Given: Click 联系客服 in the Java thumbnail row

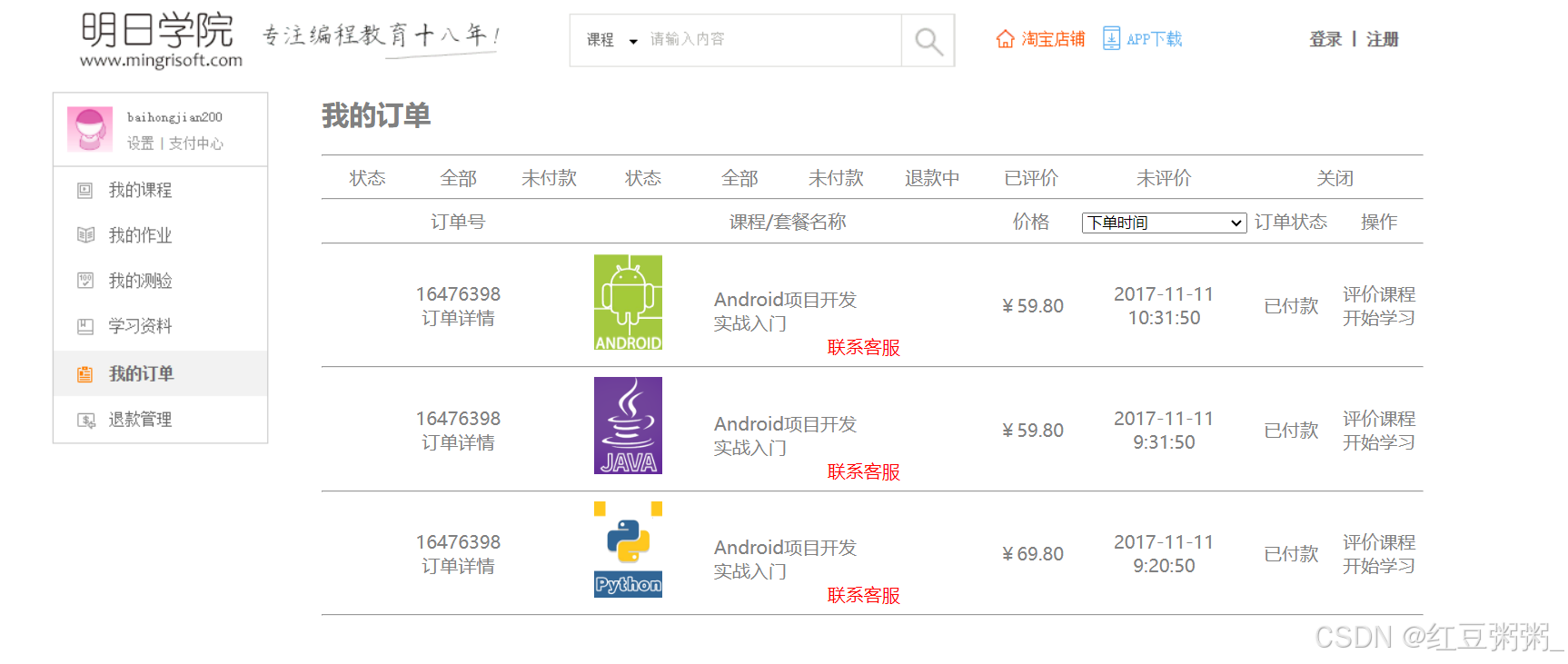Looking at the screenshot, I should tap(863, 472).
